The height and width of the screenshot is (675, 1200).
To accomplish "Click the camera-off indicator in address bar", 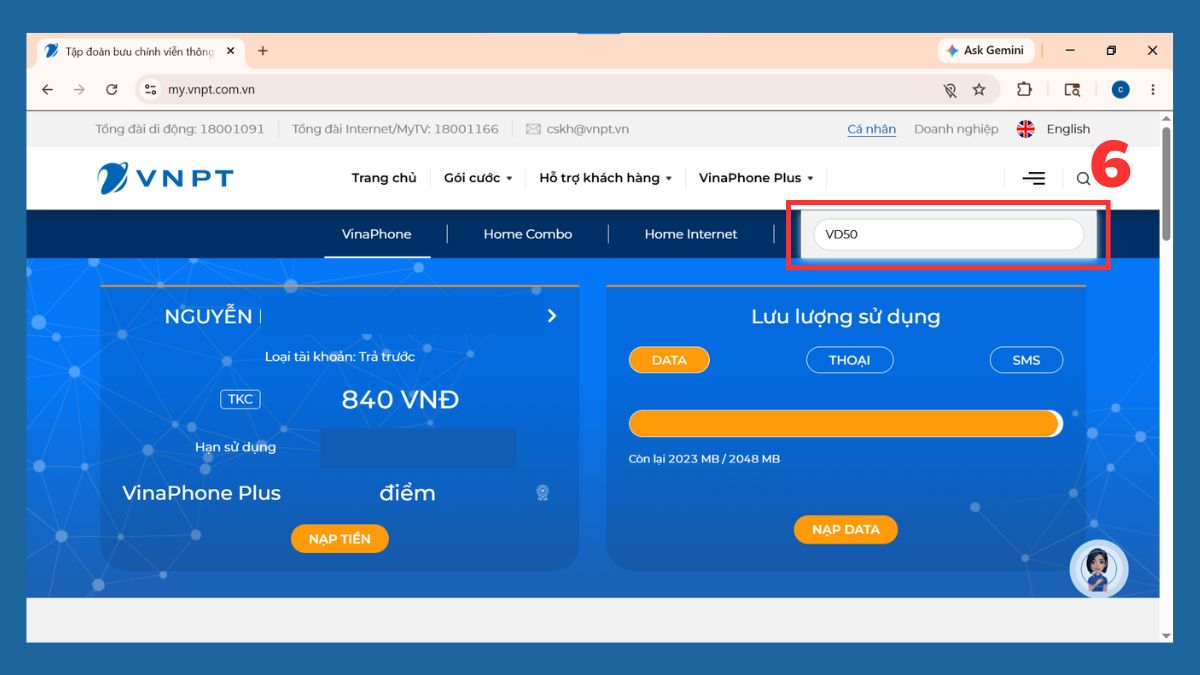I will pyautogui.click(x=949, y=89).
